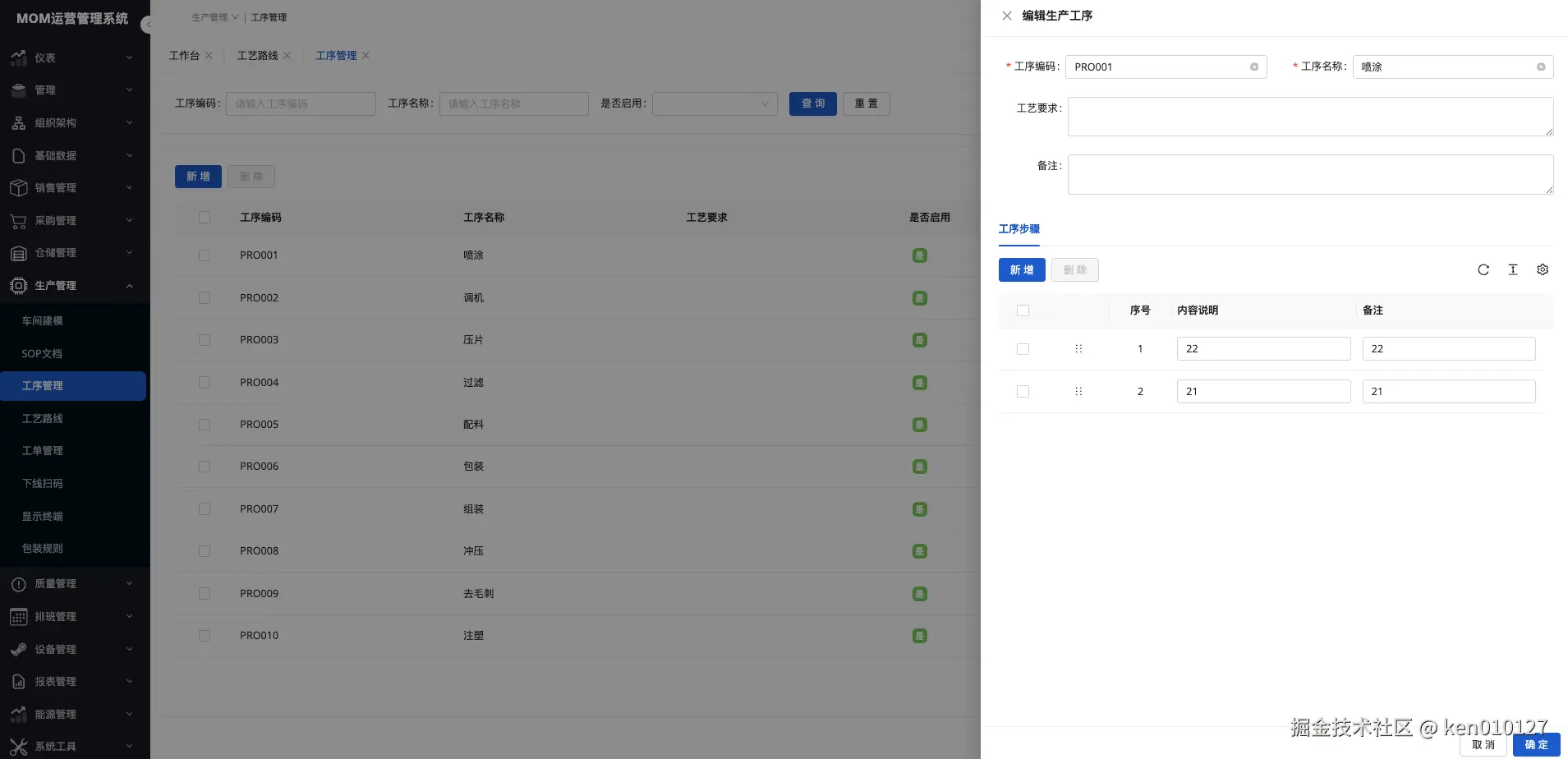Check step 1 row checkbox
Viewport: 1568px width, 759px height.
1023,349
